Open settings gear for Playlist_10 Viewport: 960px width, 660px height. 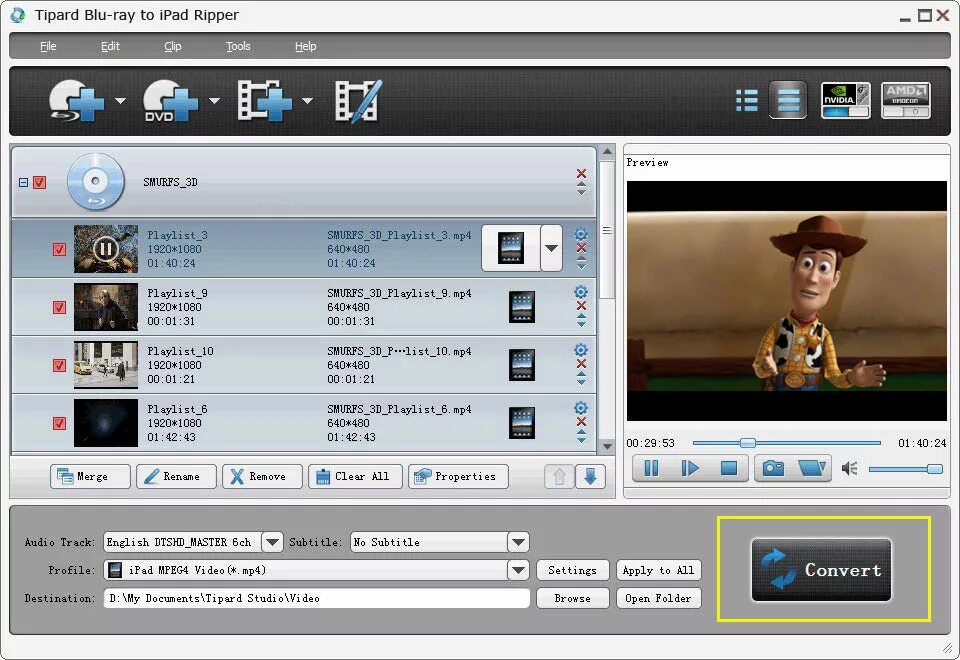pyautogui.click(x=581, y=350)
